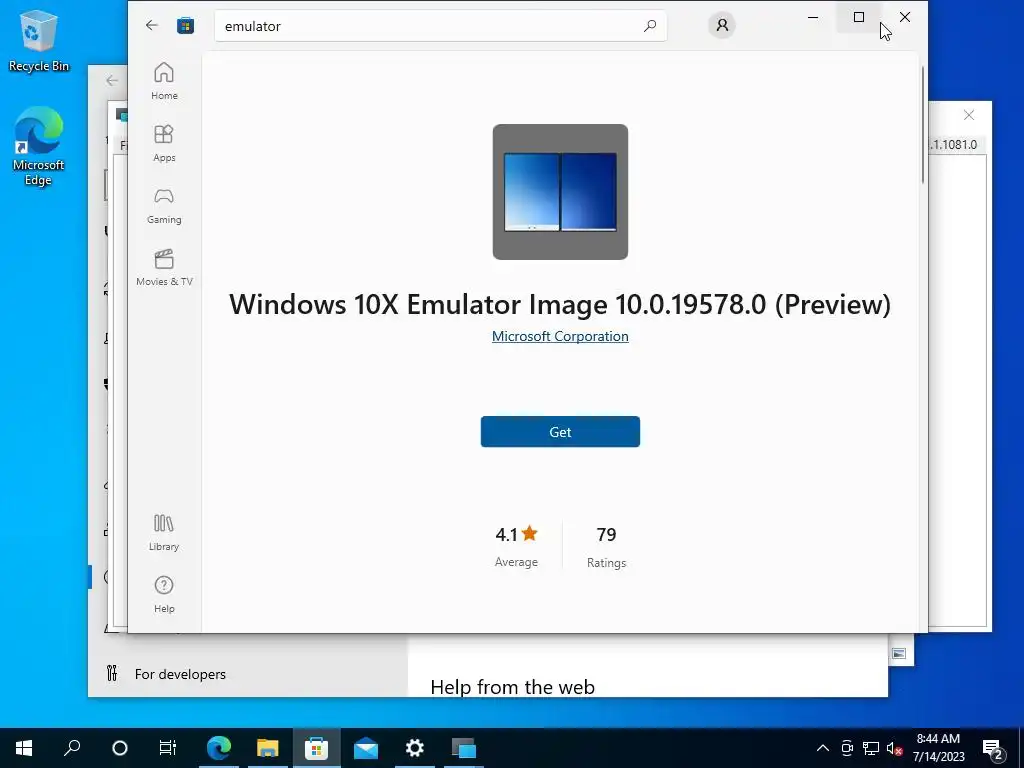The height and width of the screenshot is (768, 1024).
Task: Show hidden system tray icons
Action: [x=823, y=748]
